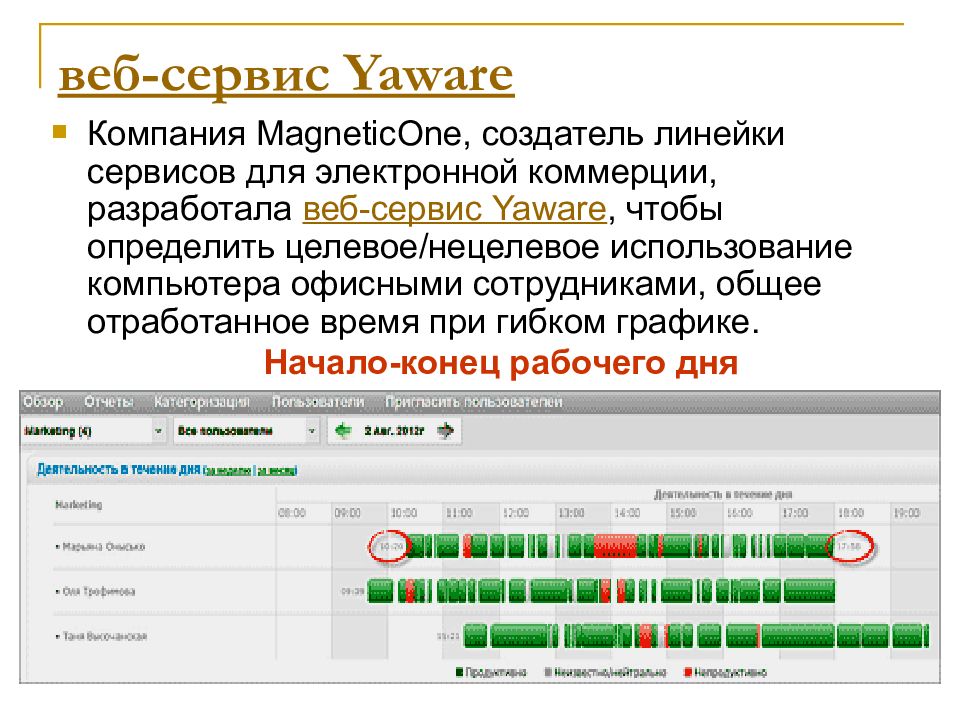Select user Марьяна Онысько row name

click(x=103, y=547)
